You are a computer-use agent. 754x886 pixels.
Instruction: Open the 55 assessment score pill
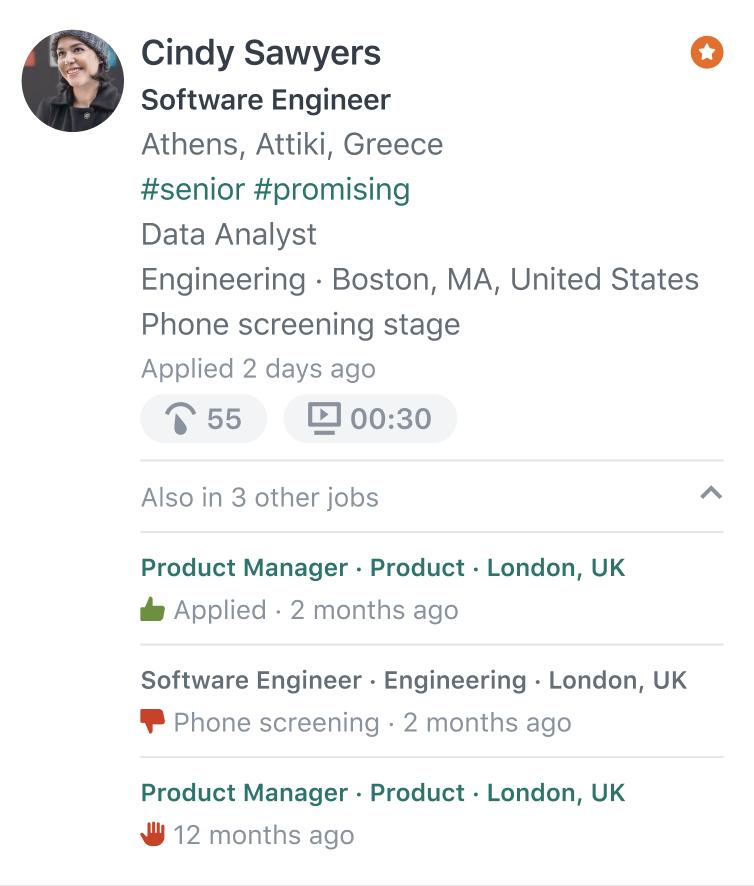point(203,419)
